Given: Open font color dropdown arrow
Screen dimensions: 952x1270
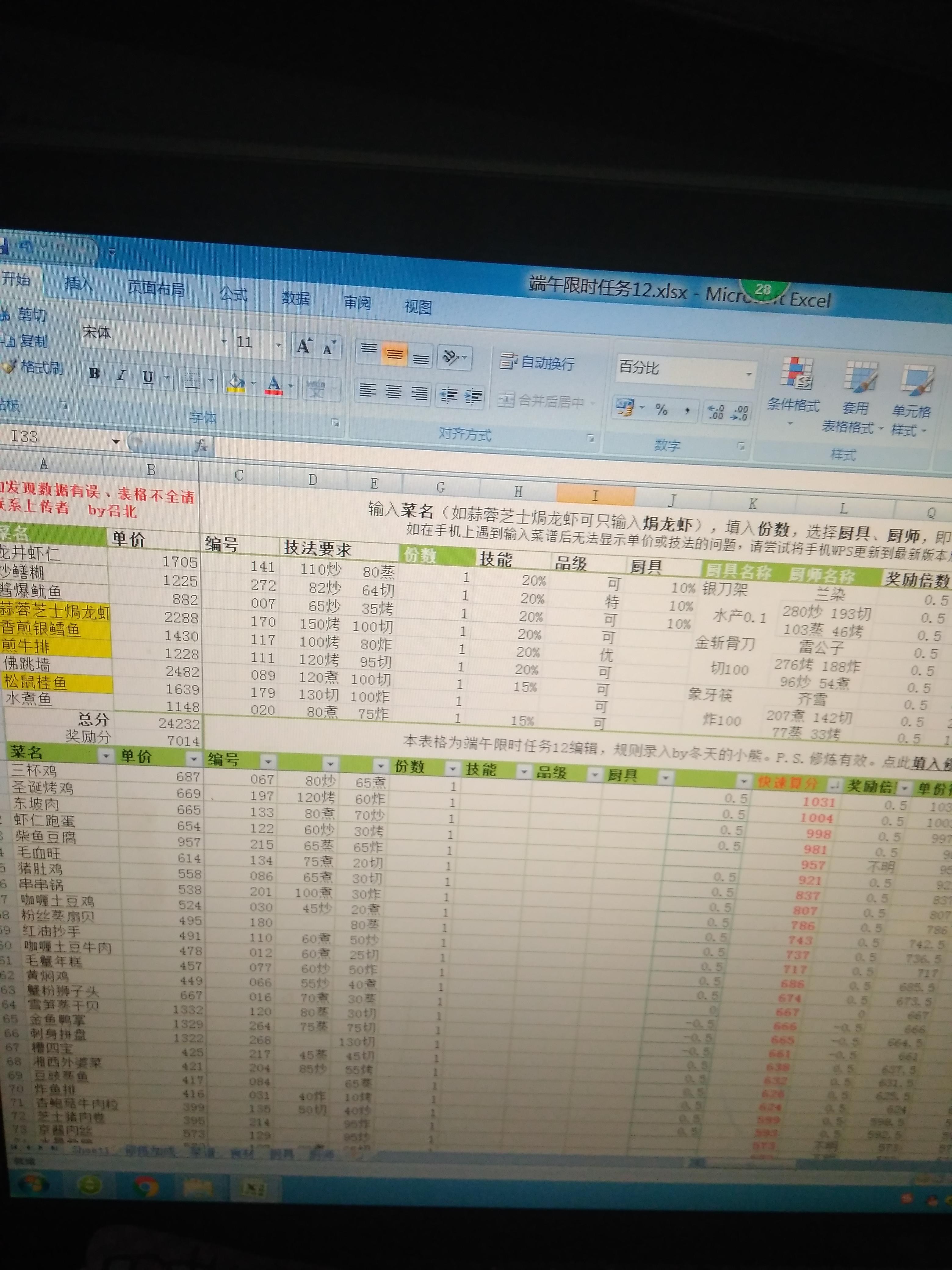Looking at the screenshot, I should (291, 385).
